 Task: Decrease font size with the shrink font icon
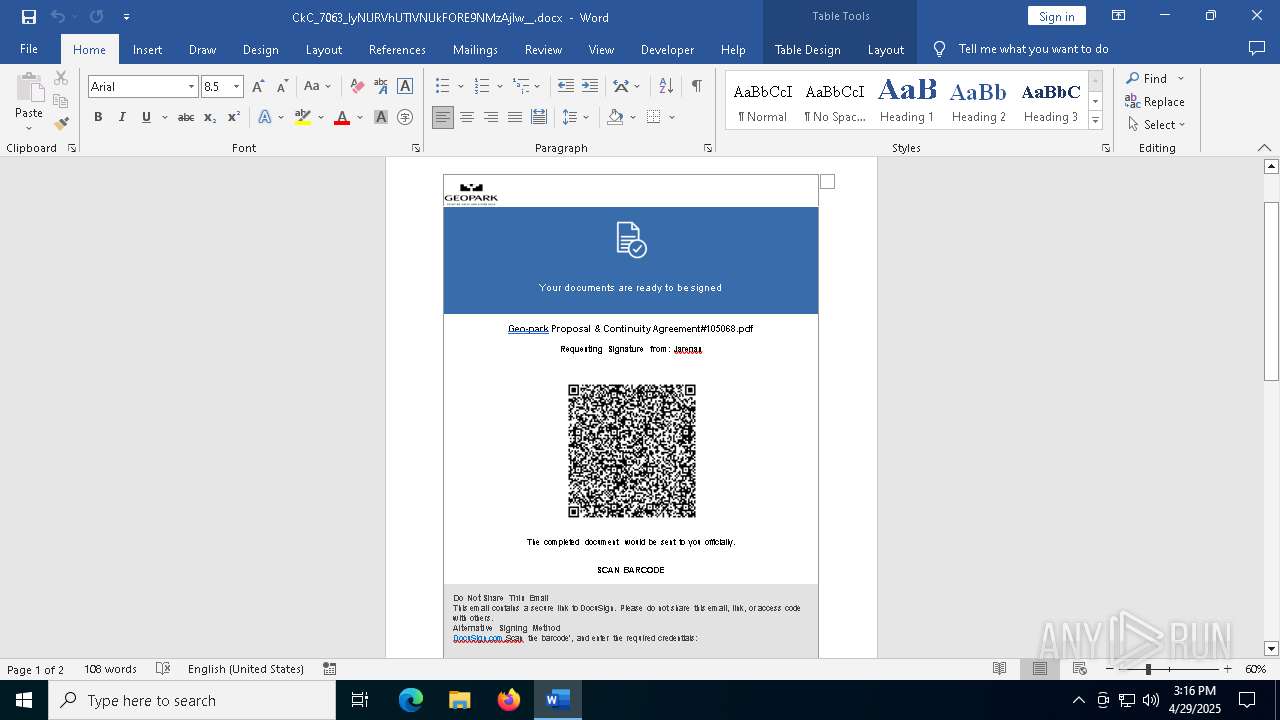click(282, 86)
